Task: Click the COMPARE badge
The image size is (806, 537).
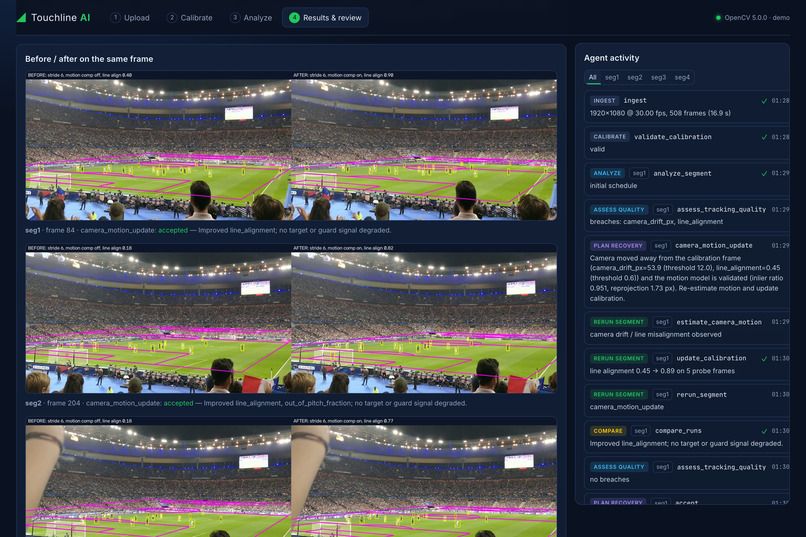Action: (x=608, y=431)
